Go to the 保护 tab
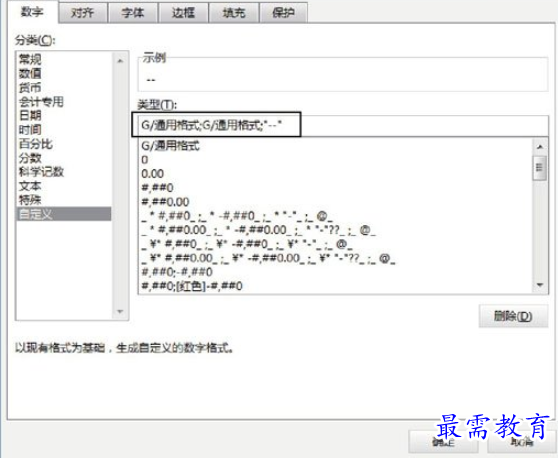Screen dimensions: 558x458 click(x=284, y=13)
